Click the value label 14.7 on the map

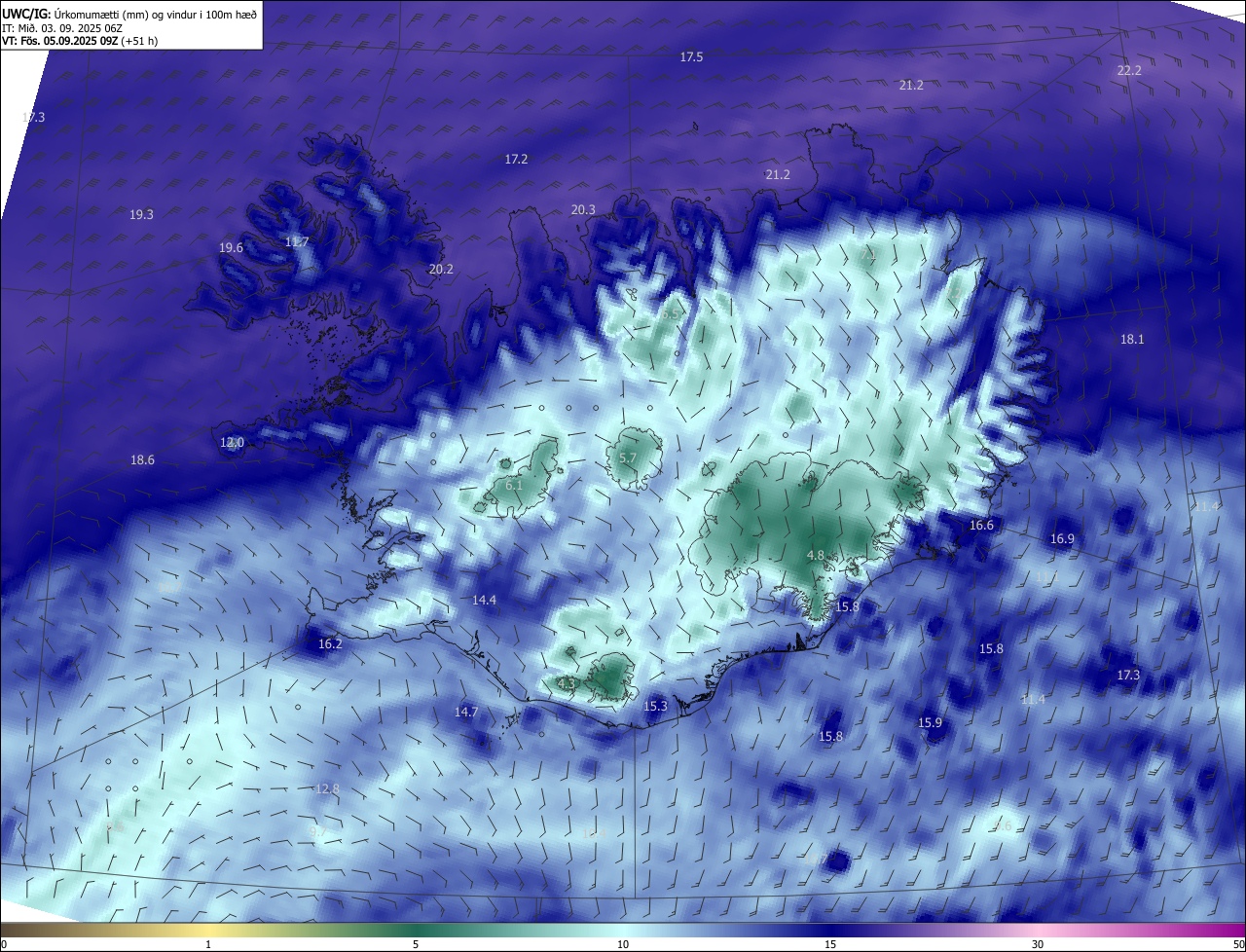pyautogui.click(x=466, y=712)
